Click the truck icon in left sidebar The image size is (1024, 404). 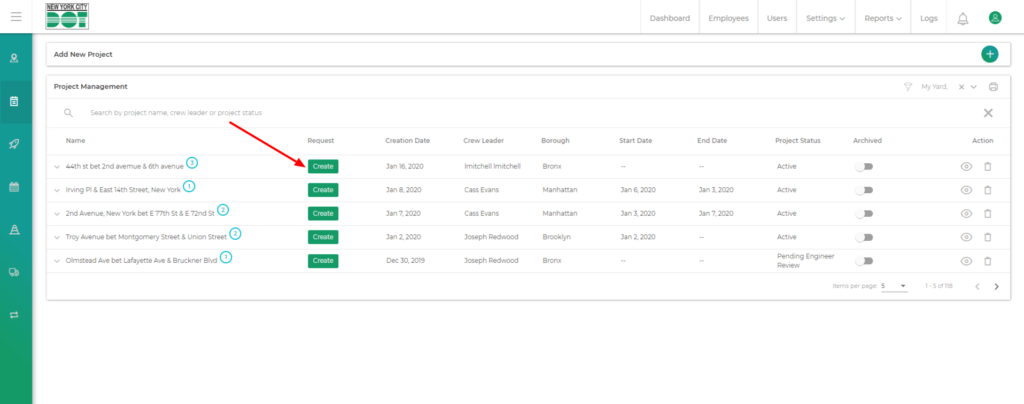click(15, 271)
